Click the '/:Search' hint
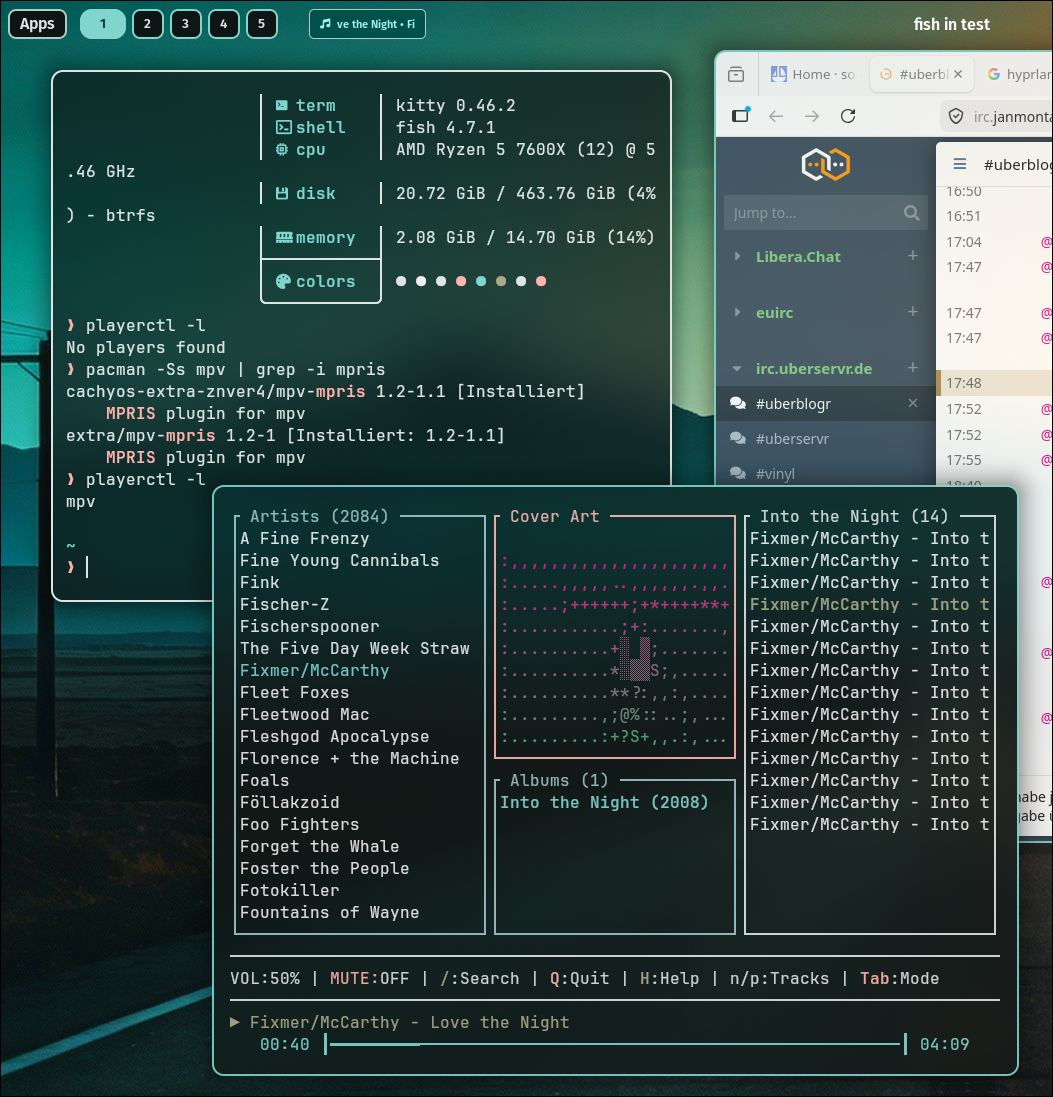This screenshot has height=1097, width=1053. [479, 978]
